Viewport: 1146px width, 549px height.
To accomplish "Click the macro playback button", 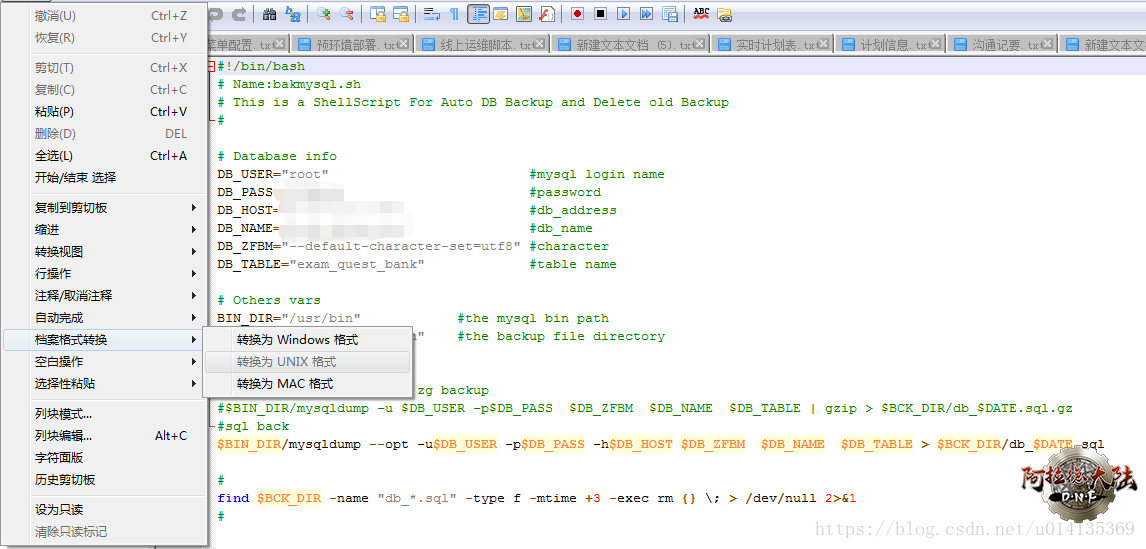I will pyautogui.click(x=623, y=14).
